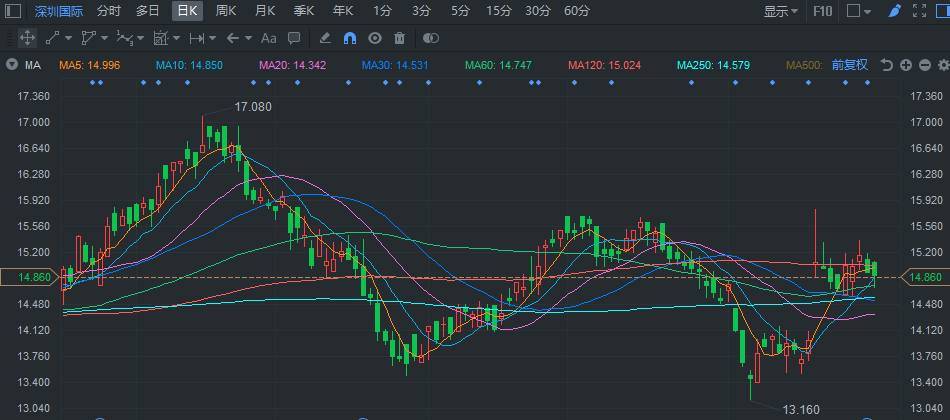950x420 pixels.
Task: Expand the line tool dropdown arrow
Action: [x=68, y=38]
